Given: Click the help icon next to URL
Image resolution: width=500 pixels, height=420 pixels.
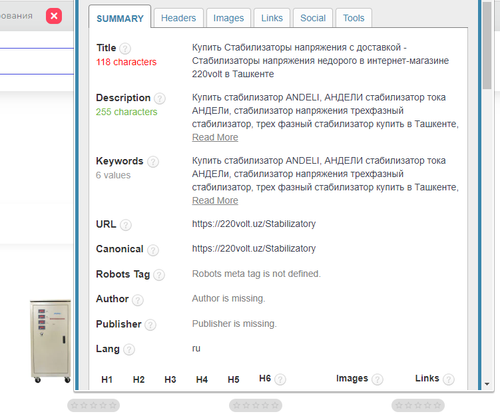Looking at the screenshot, I should tap(125, 225).
